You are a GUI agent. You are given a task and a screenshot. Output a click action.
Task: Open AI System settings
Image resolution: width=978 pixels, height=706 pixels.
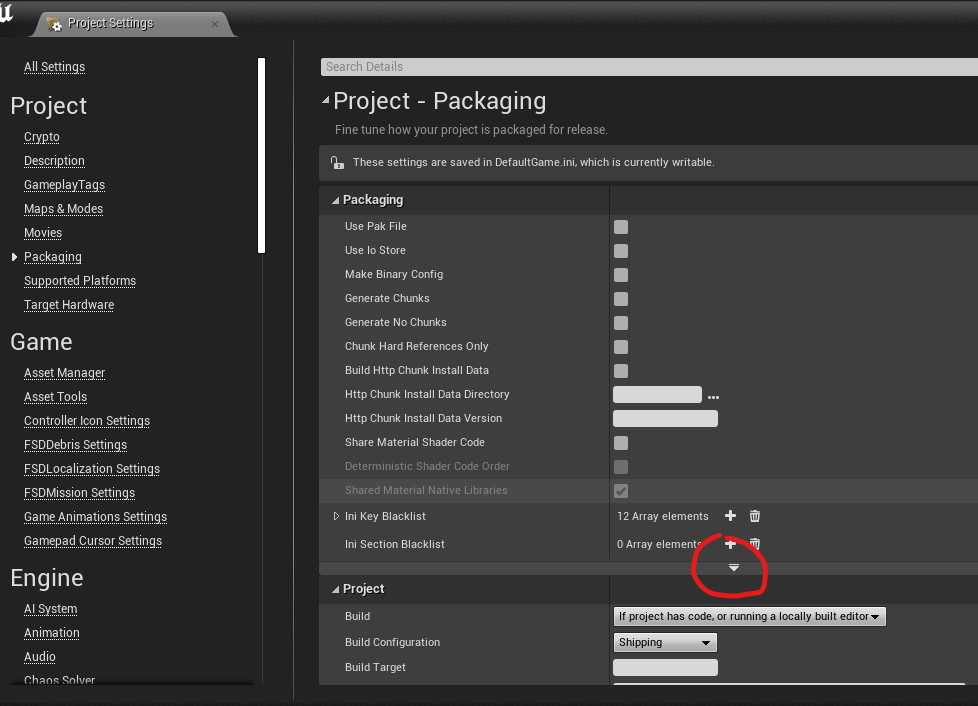(x=51, y=609)
